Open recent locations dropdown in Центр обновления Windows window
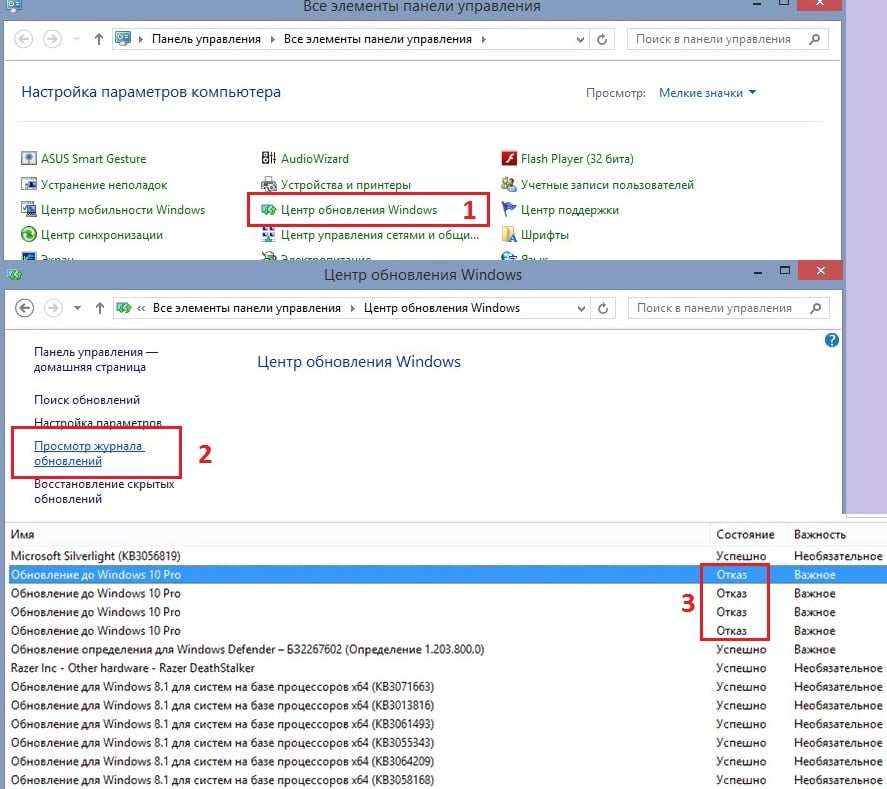 click(77, 308)
